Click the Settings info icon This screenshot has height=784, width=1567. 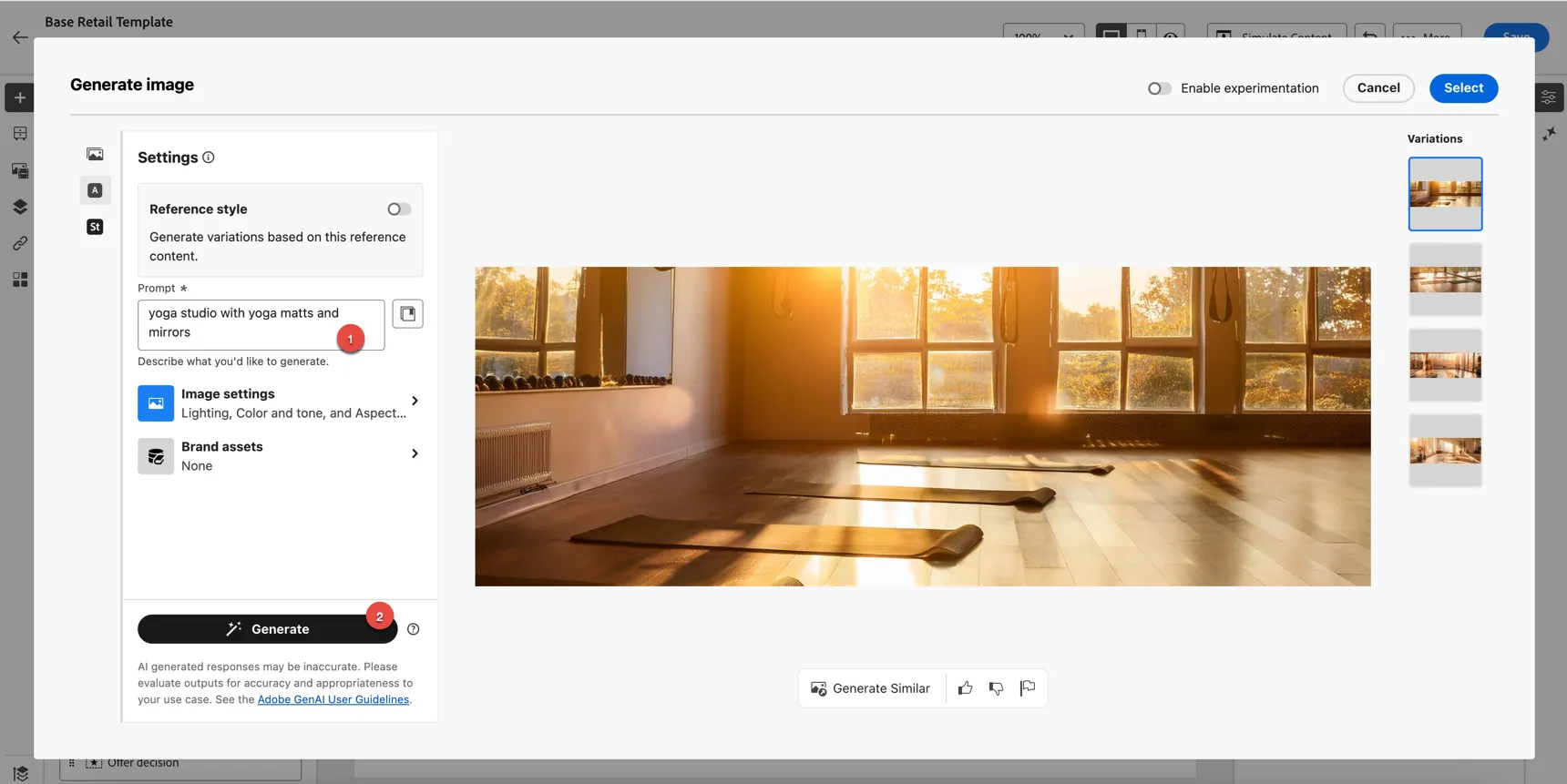click(x=209, y=158)
